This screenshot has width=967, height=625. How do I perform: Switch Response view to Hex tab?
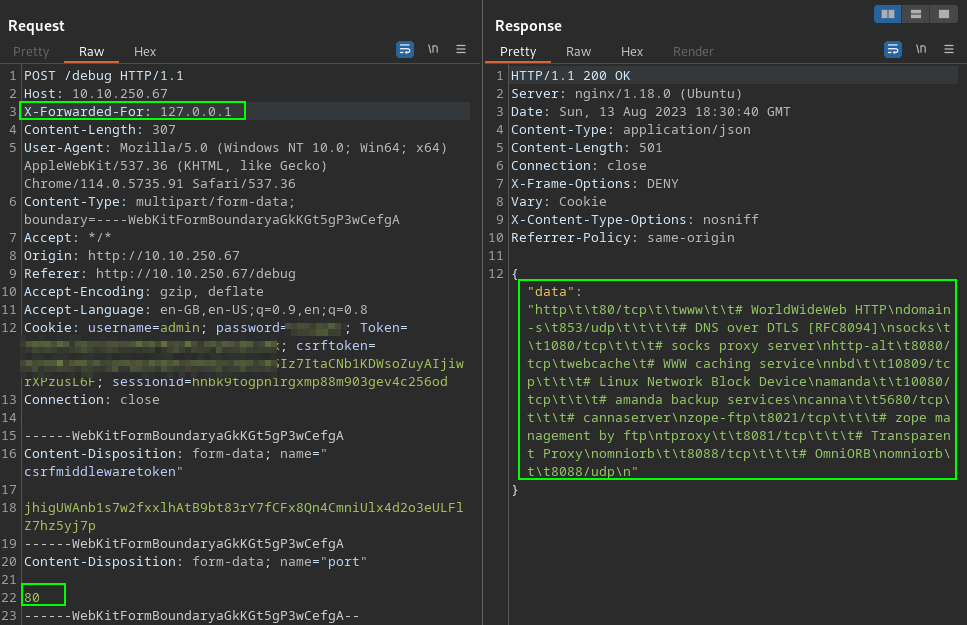click(632, 52)
